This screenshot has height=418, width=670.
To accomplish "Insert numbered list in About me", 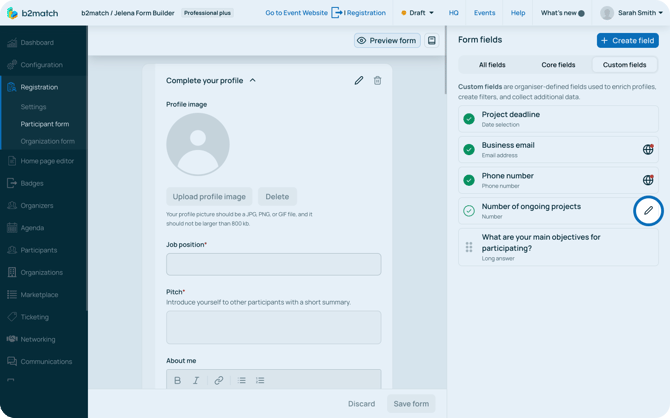I will click(260, 380).
